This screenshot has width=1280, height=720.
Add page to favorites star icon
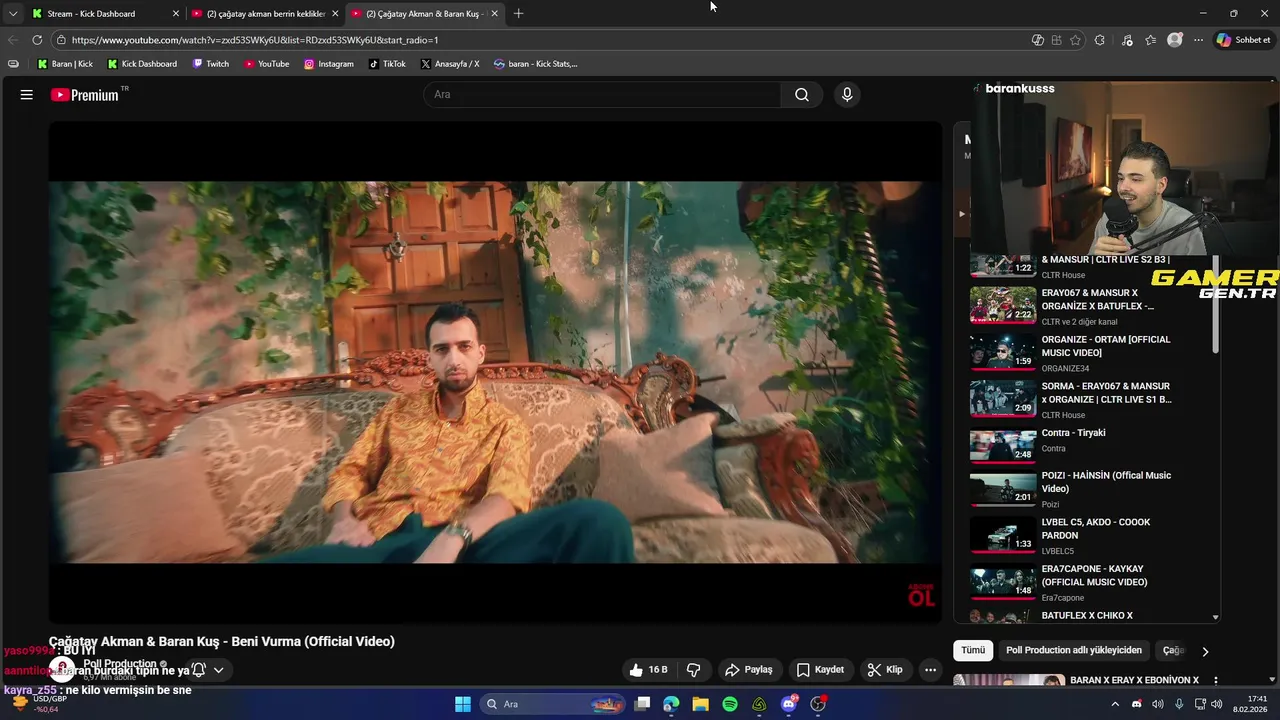click(1076, 40)
